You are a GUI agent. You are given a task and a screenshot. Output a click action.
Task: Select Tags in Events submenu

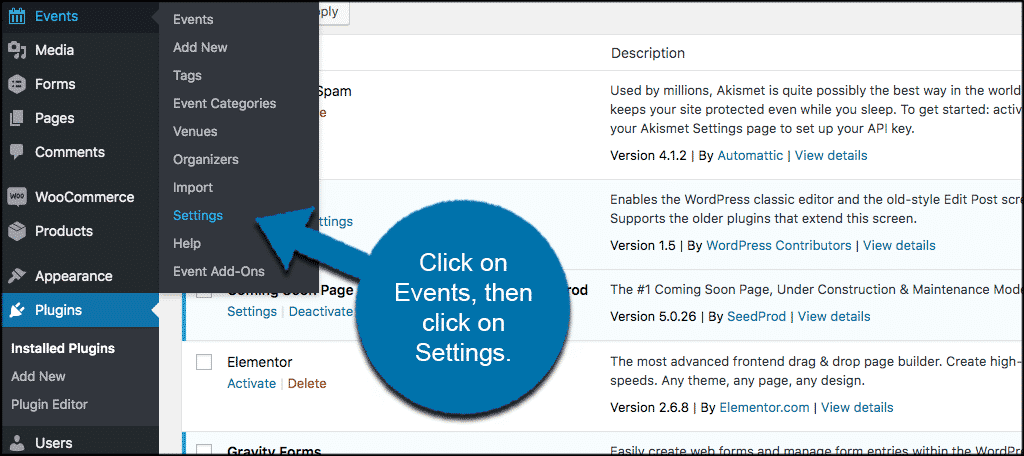click(x=187, y=76)
